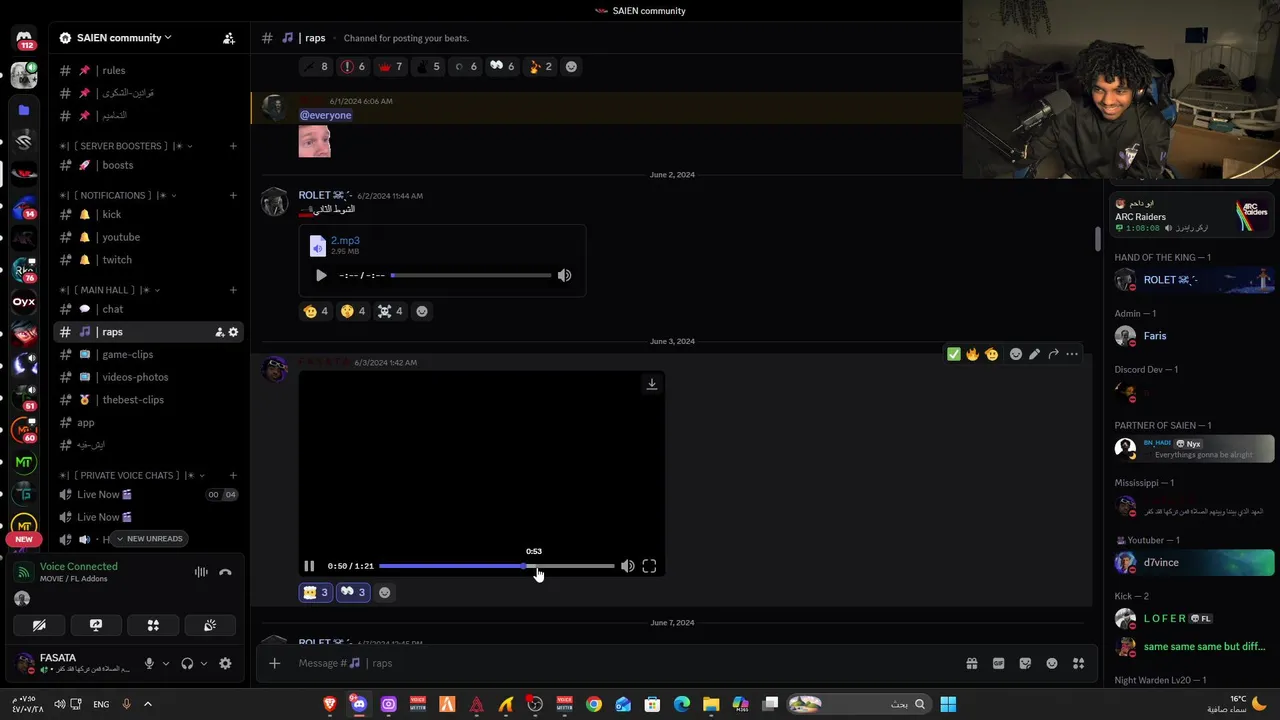Send a gift from message bar
This screenshot has height=720, width=1280.
tap(971, 663)
